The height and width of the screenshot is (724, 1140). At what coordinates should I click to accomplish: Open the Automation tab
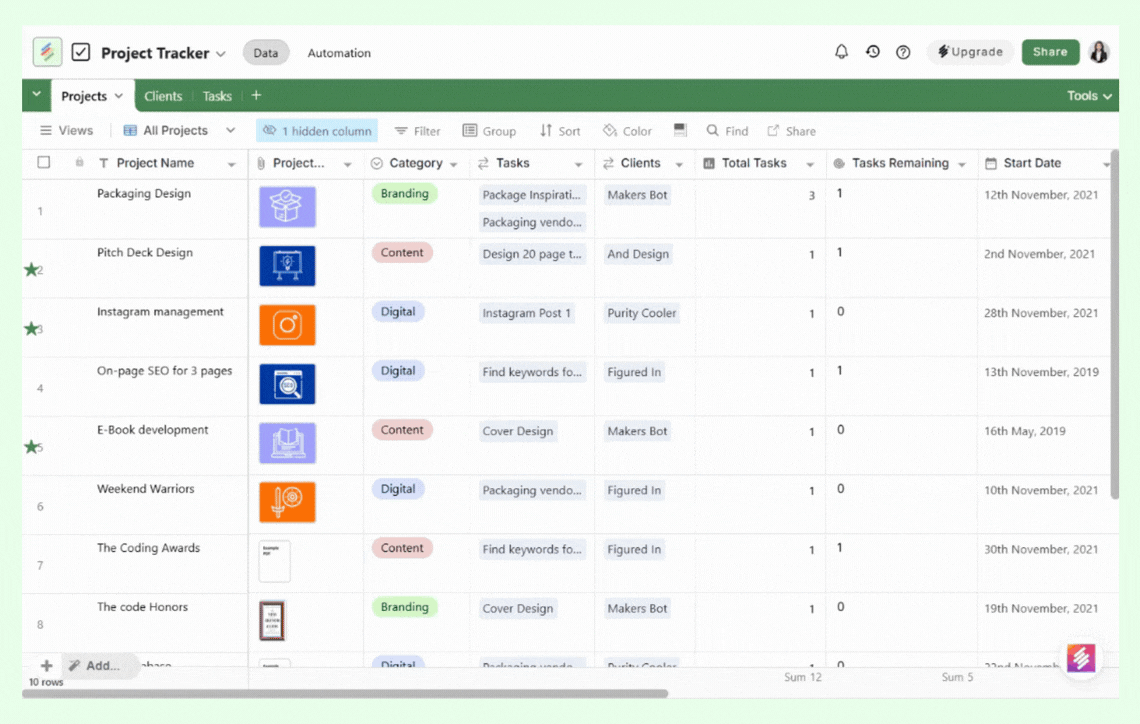339,53
